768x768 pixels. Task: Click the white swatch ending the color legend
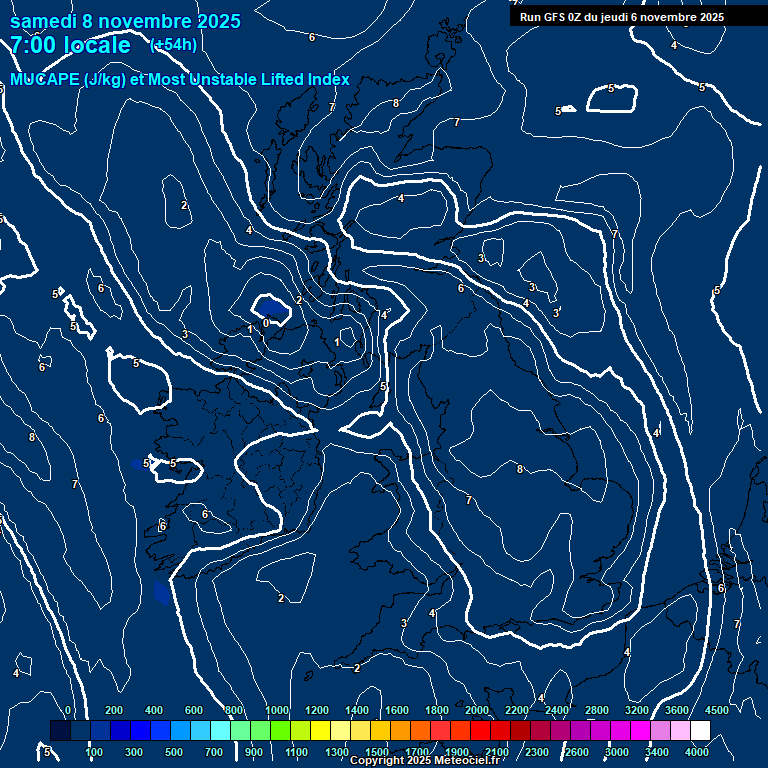pyautogui.click(x=700, y=730)
